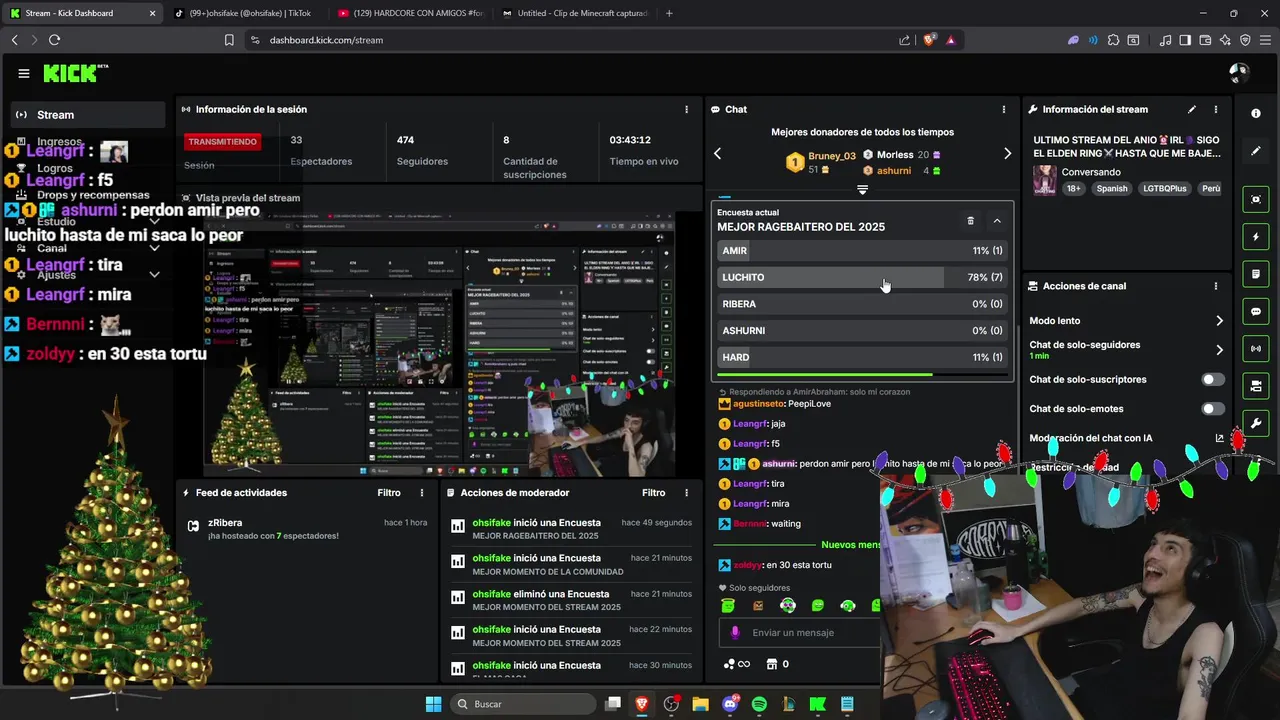The width and height of the screenshot is (1280, 720).
Task: Toggle Chat de solo-suscriptores switch
Action: click(x=1213, y=380)
